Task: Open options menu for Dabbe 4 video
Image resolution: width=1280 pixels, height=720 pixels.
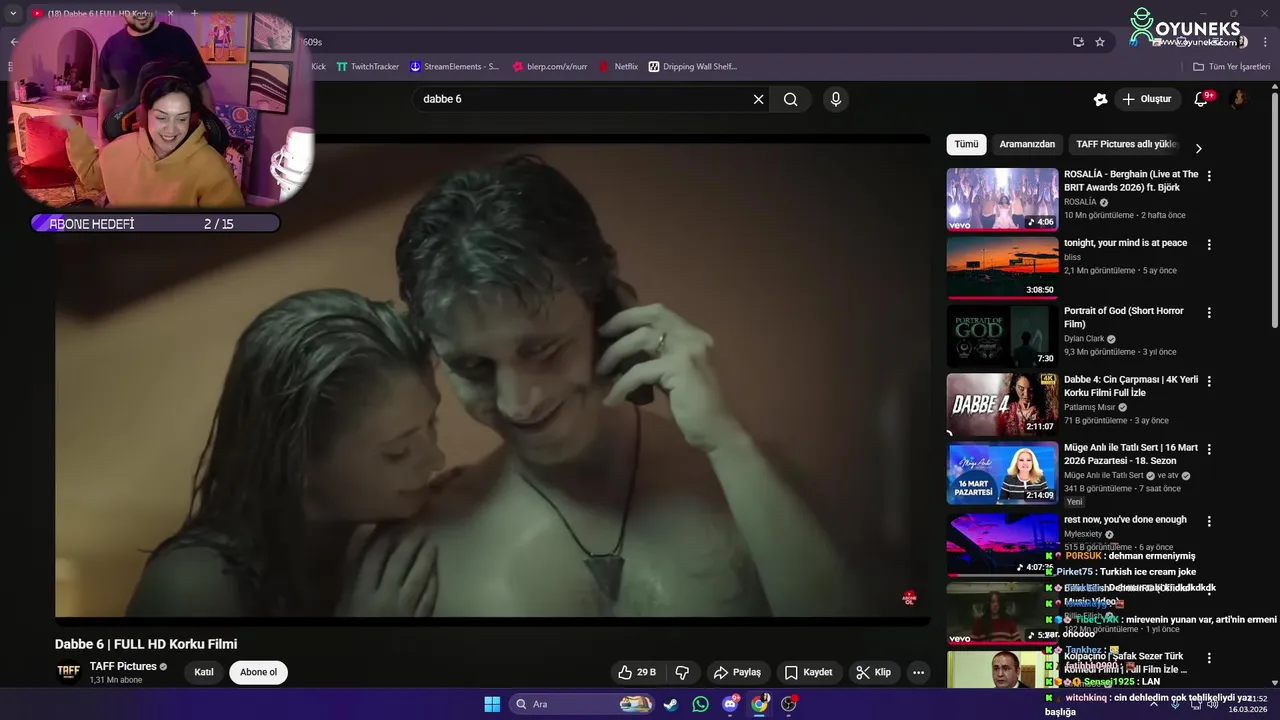Action: point(1209,381)
